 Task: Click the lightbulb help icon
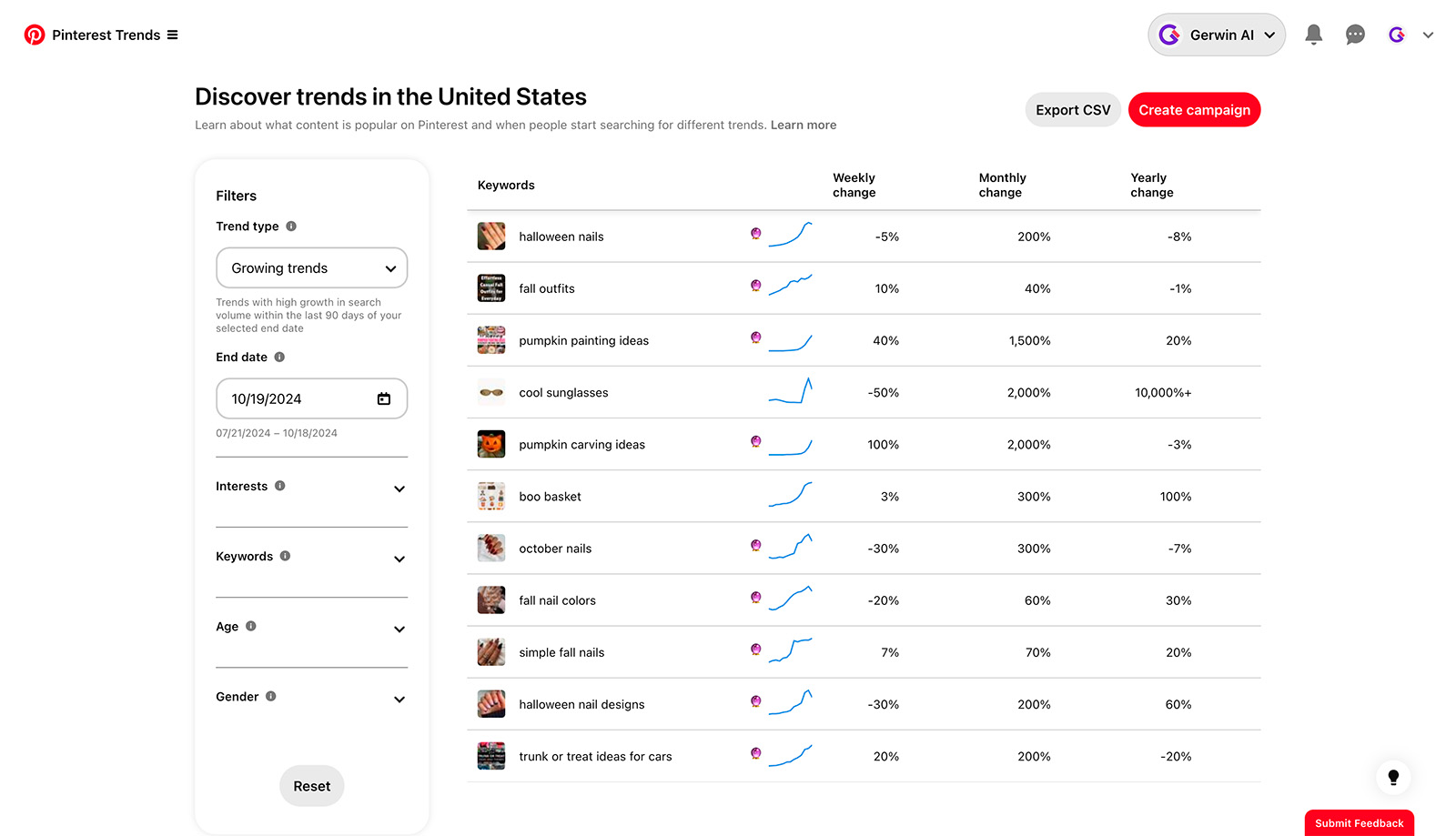click(x=1393, y=777)
